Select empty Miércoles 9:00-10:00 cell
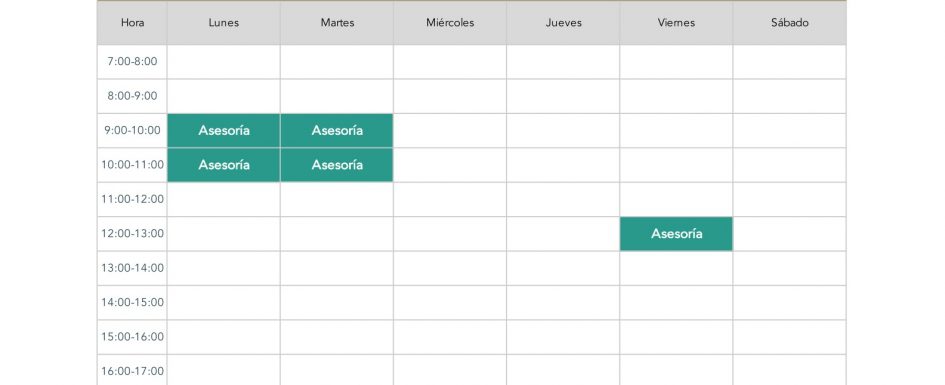 [x=450, y=131]
